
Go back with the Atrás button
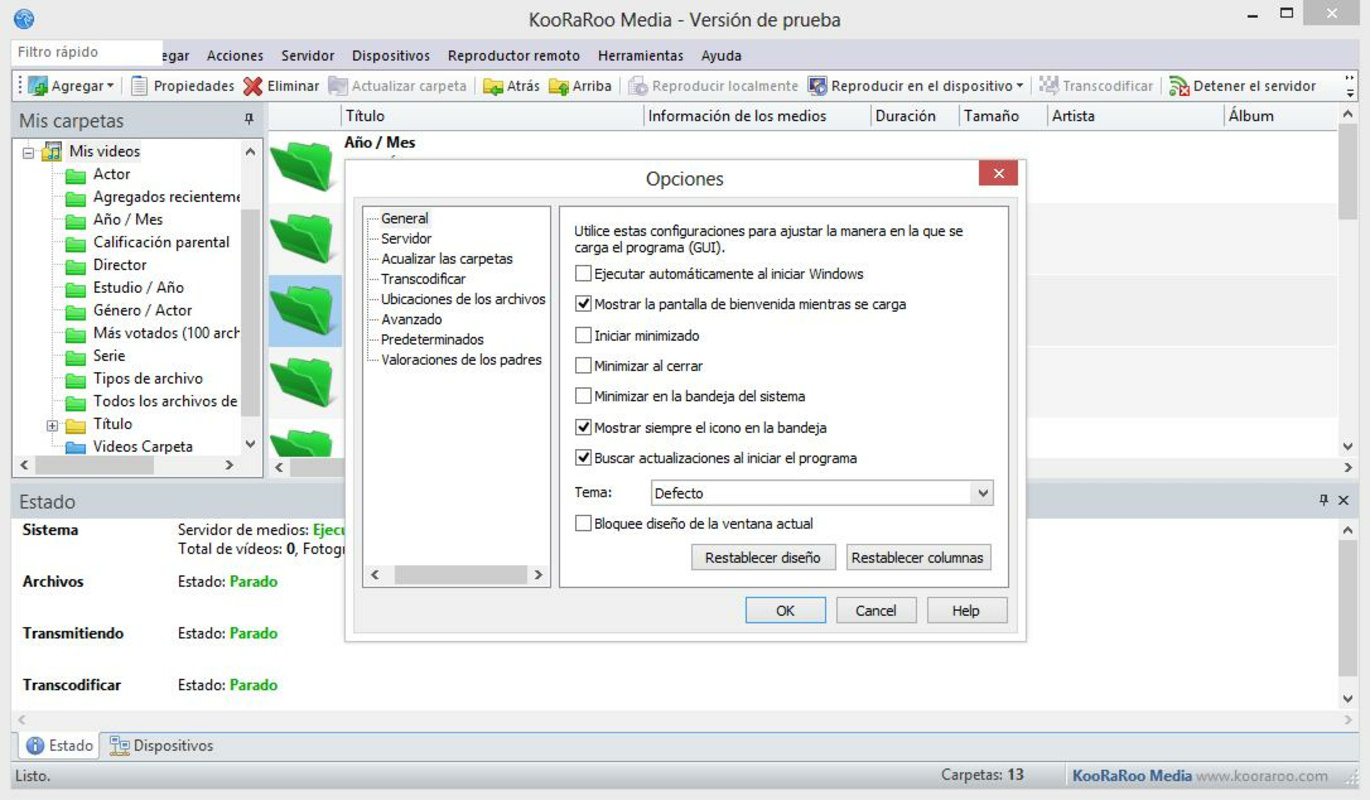(x=511, y=86)
